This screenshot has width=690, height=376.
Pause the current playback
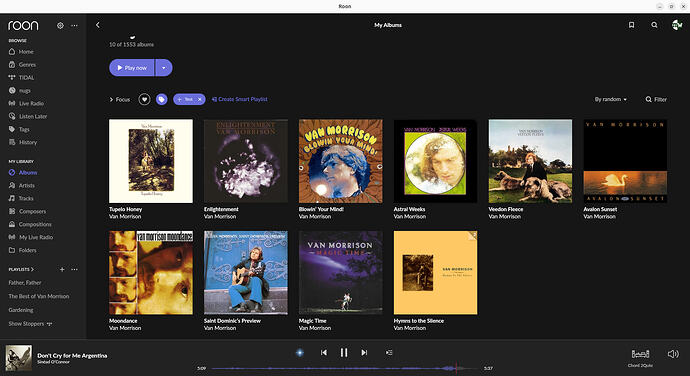pos(344,352)
